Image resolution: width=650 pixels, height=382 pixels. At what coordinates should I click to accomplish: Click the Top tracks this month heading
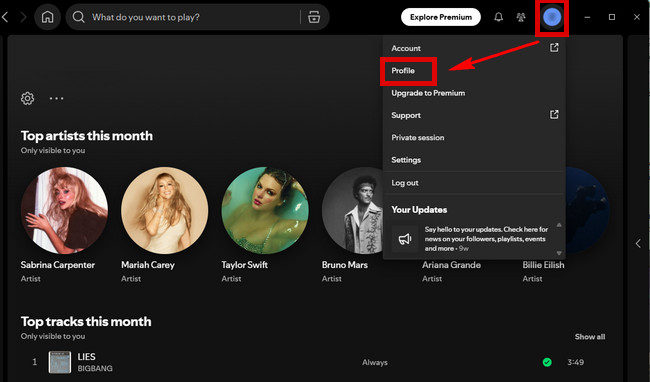tap(86, 322)
